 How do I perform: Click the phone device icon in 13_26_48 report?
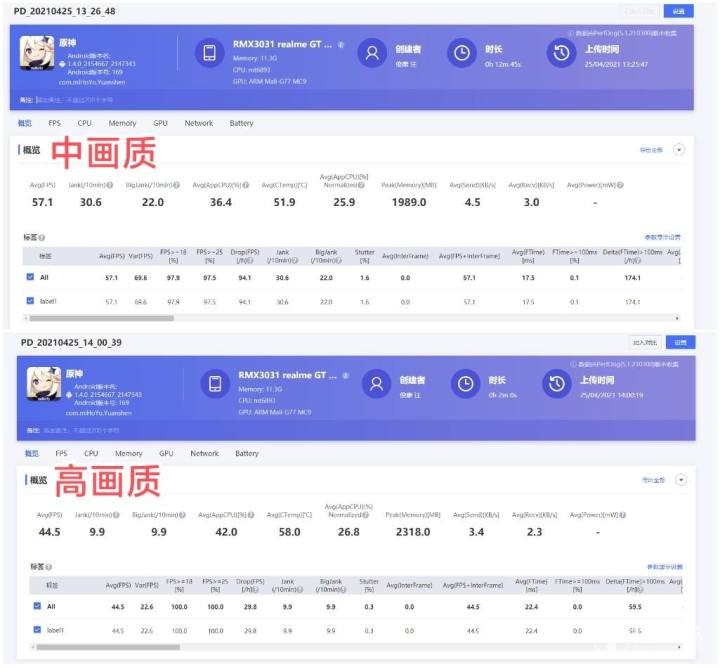(x=209, y=53)
